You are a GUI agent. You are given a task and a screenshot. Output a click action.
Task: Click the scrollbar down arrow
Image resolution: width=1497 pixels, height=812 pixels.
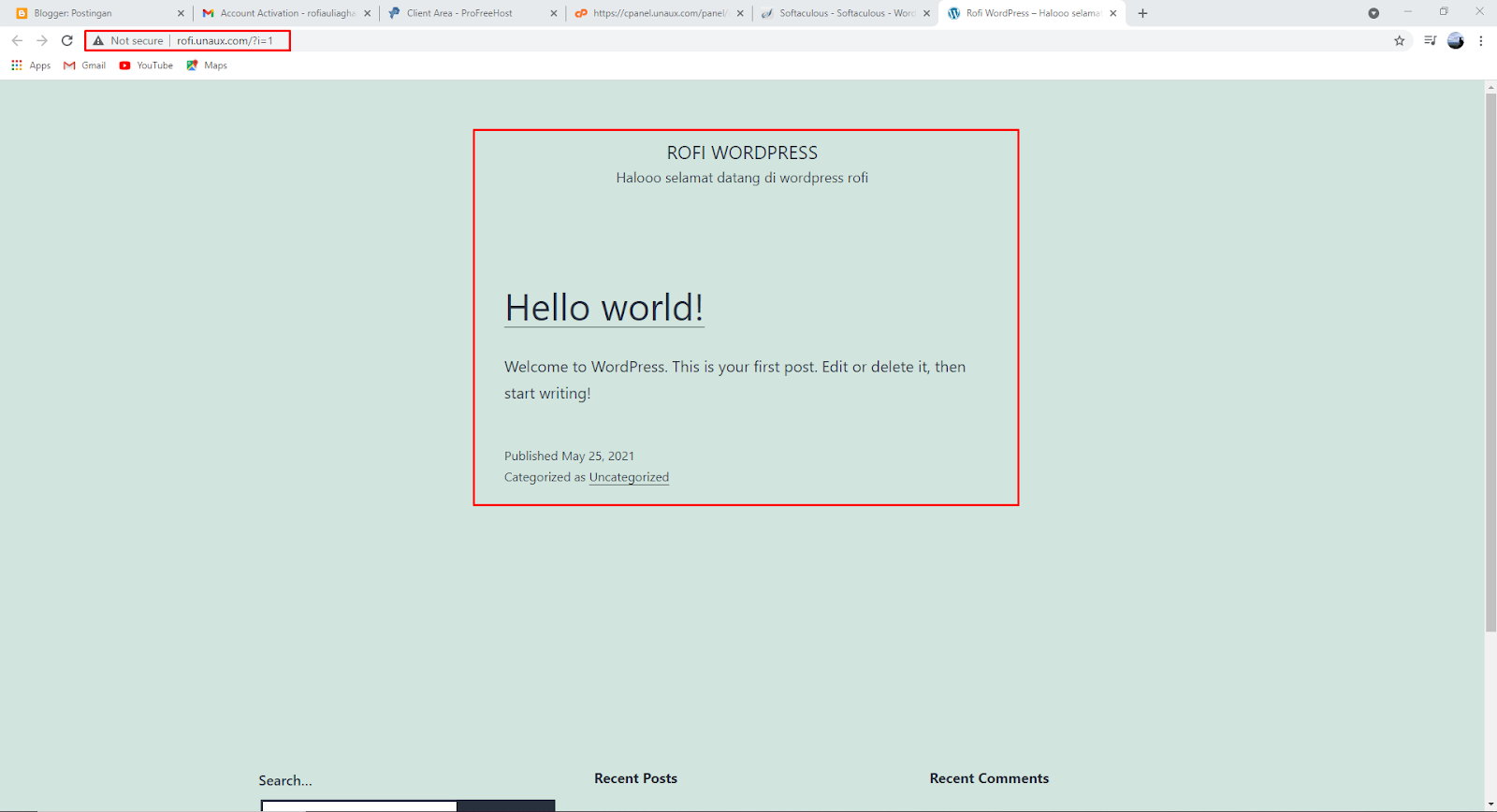[x=1490, y=805]
